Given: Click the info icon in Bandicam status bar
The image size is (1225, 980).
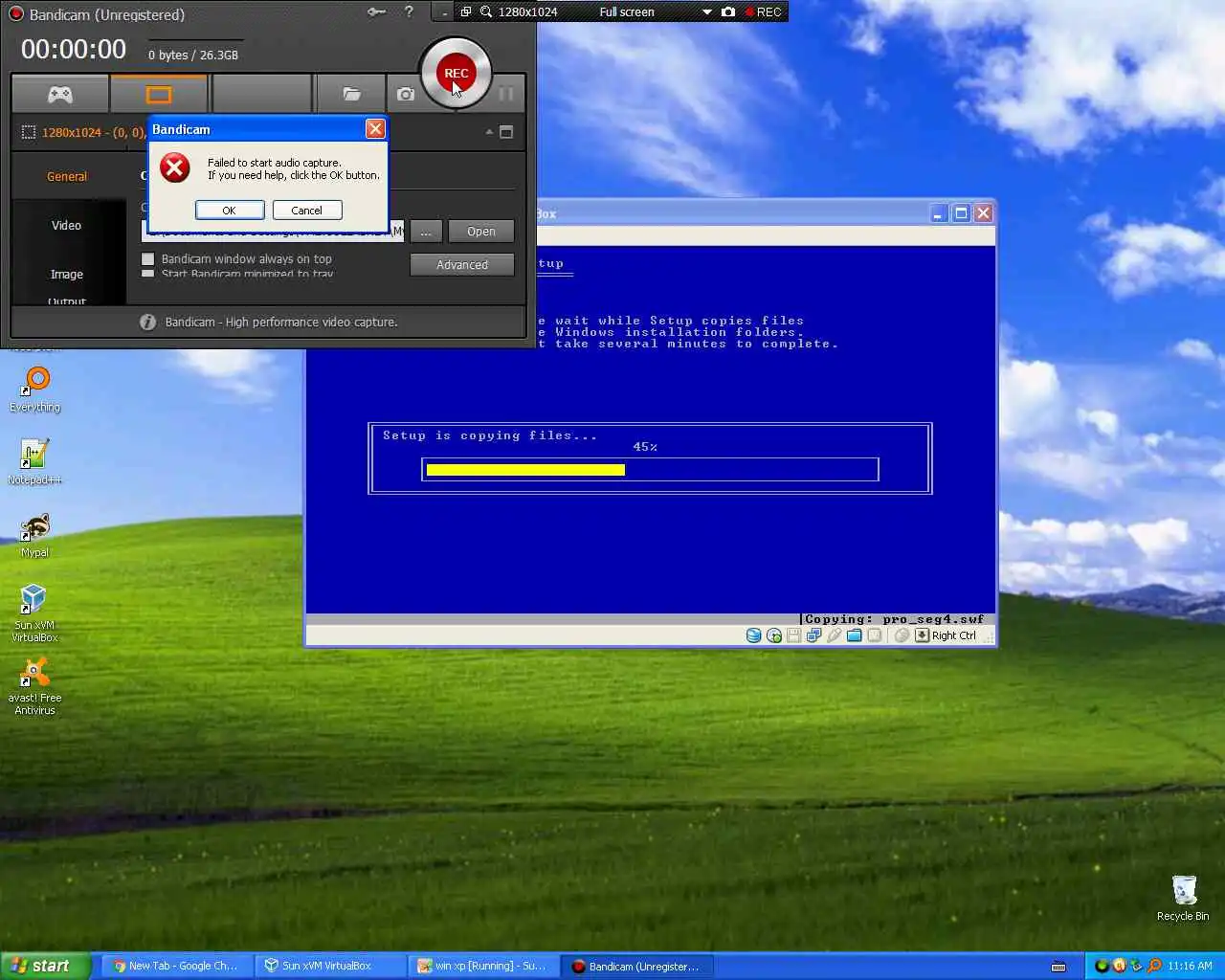Looking at the screenshot, I should [147, 322].
